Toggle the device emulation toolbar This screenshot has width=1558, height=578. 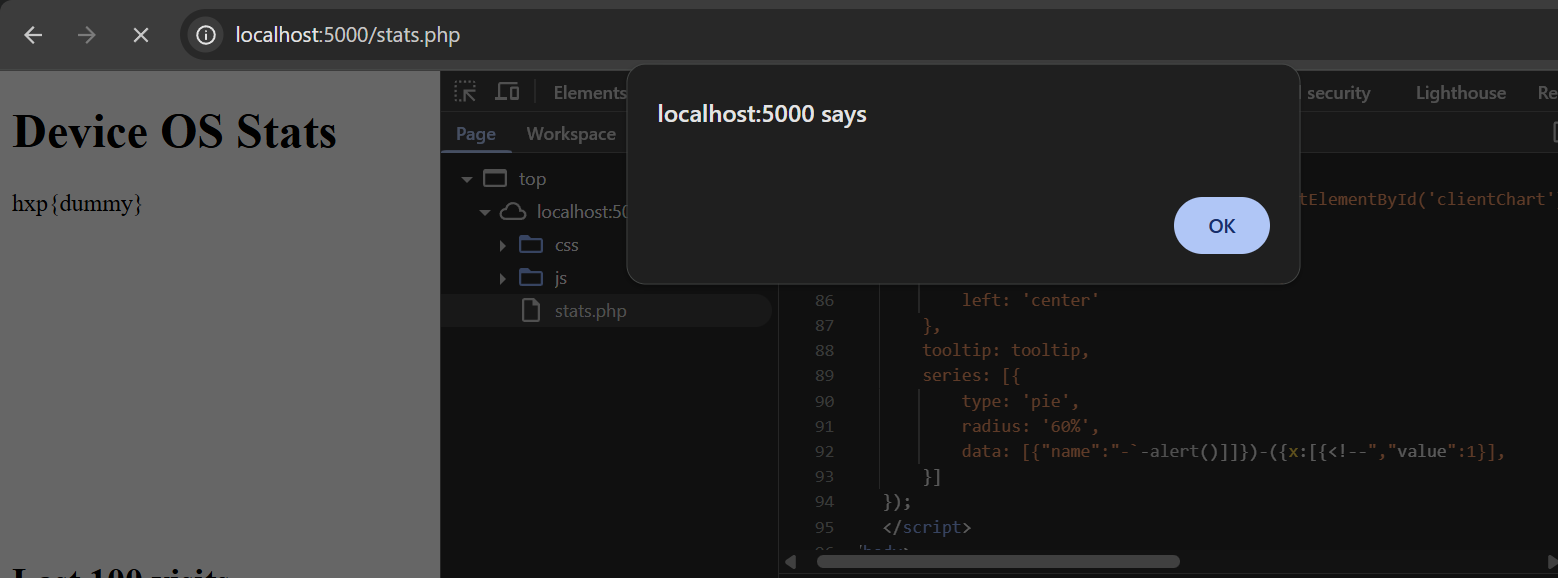tap(507, 91)
